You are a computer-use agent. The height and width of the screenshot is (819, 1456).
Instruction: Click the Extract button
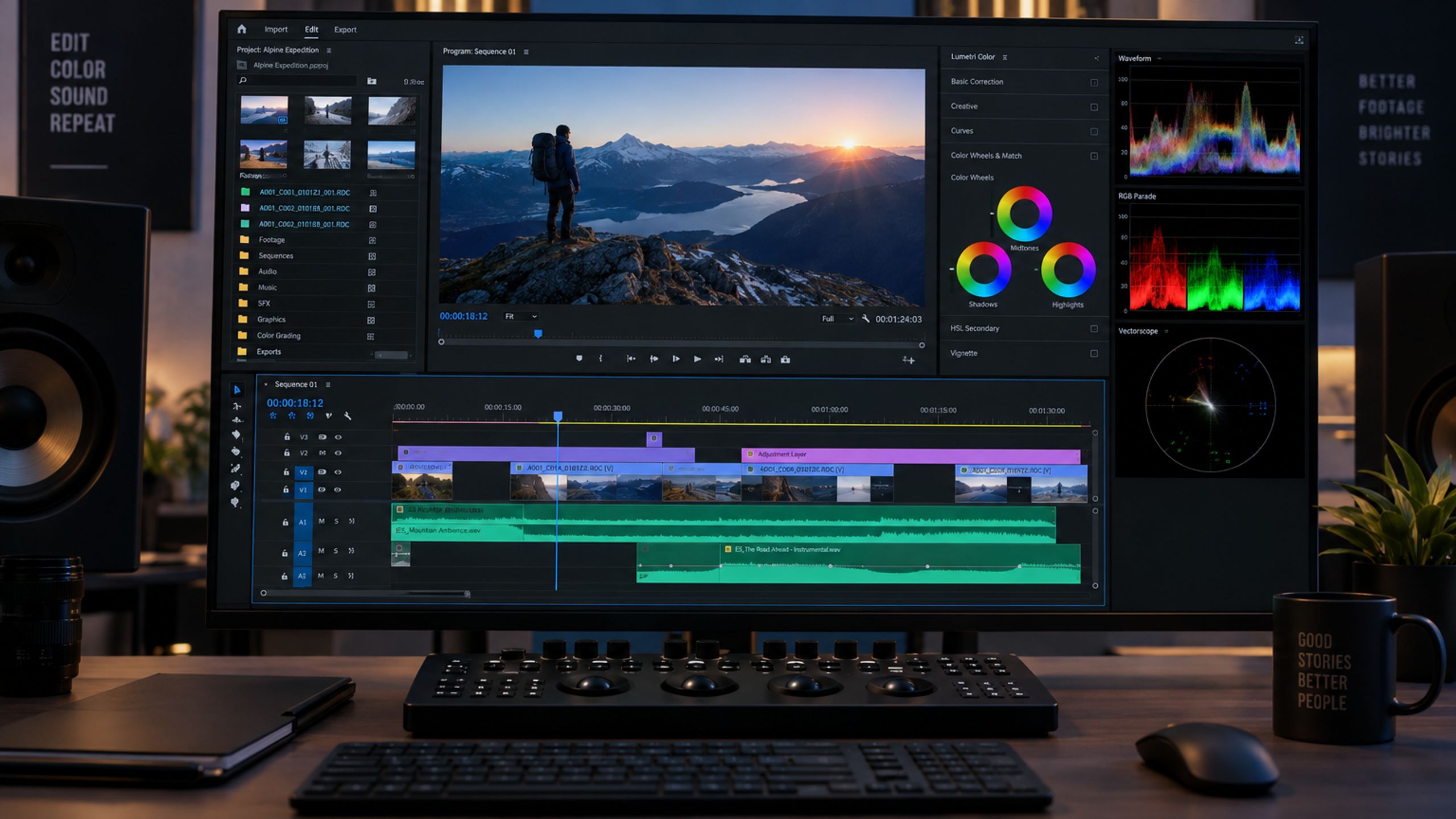(766, 359)
